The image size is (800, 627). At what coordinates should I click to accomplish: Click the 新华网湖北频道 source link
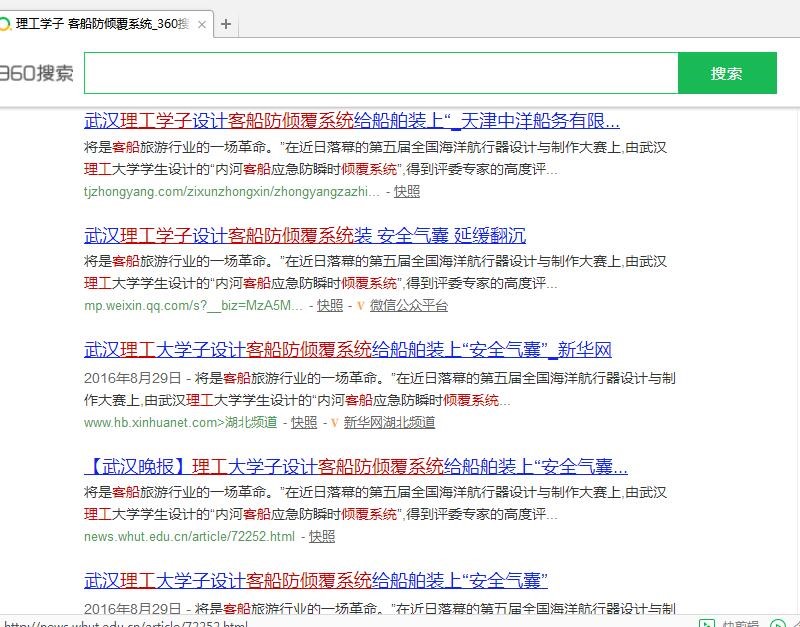coord(389,423)
